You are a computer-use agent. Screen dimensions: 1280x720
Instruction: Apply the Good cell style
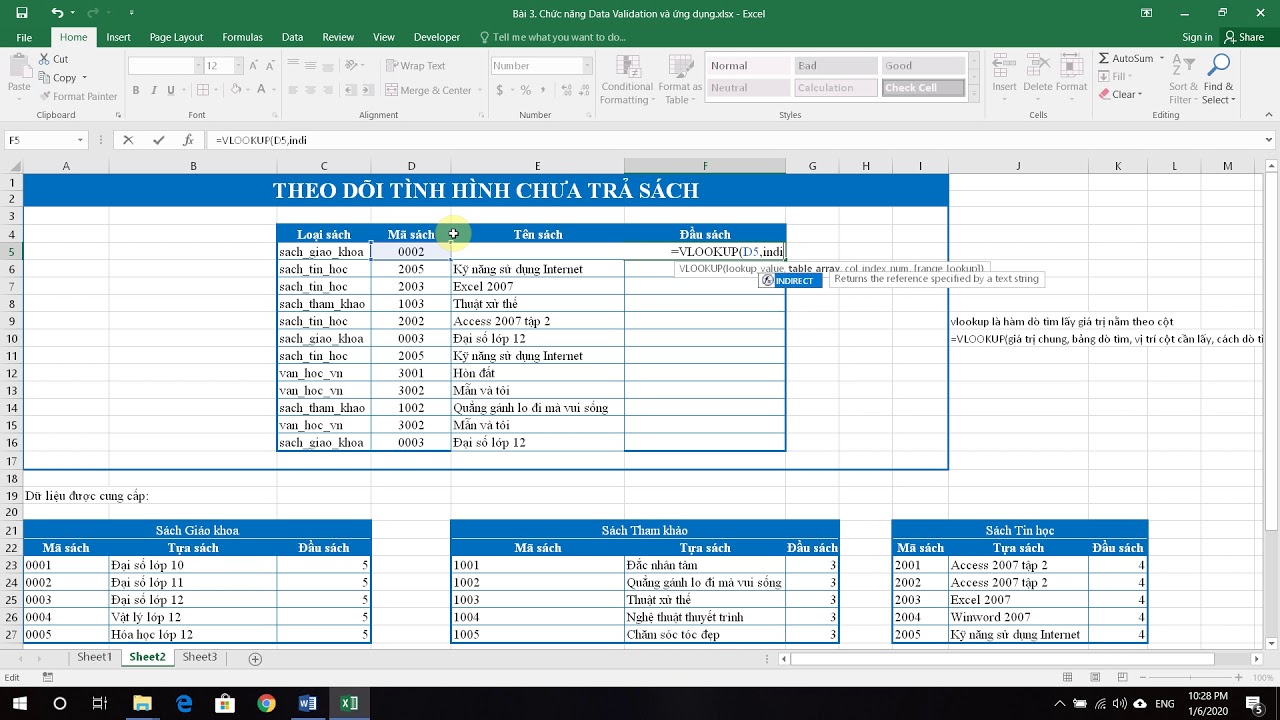pyautogui.click(x=923, y=66)
